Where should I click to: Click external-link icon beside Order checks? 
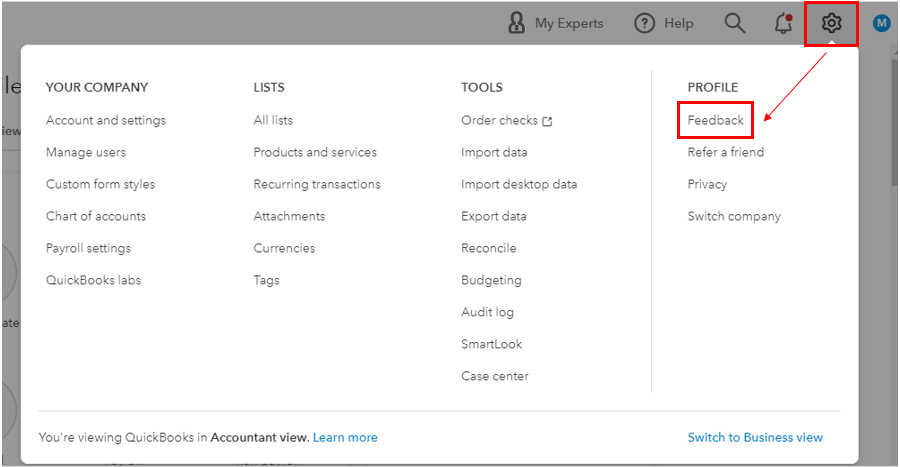[547, 121]
